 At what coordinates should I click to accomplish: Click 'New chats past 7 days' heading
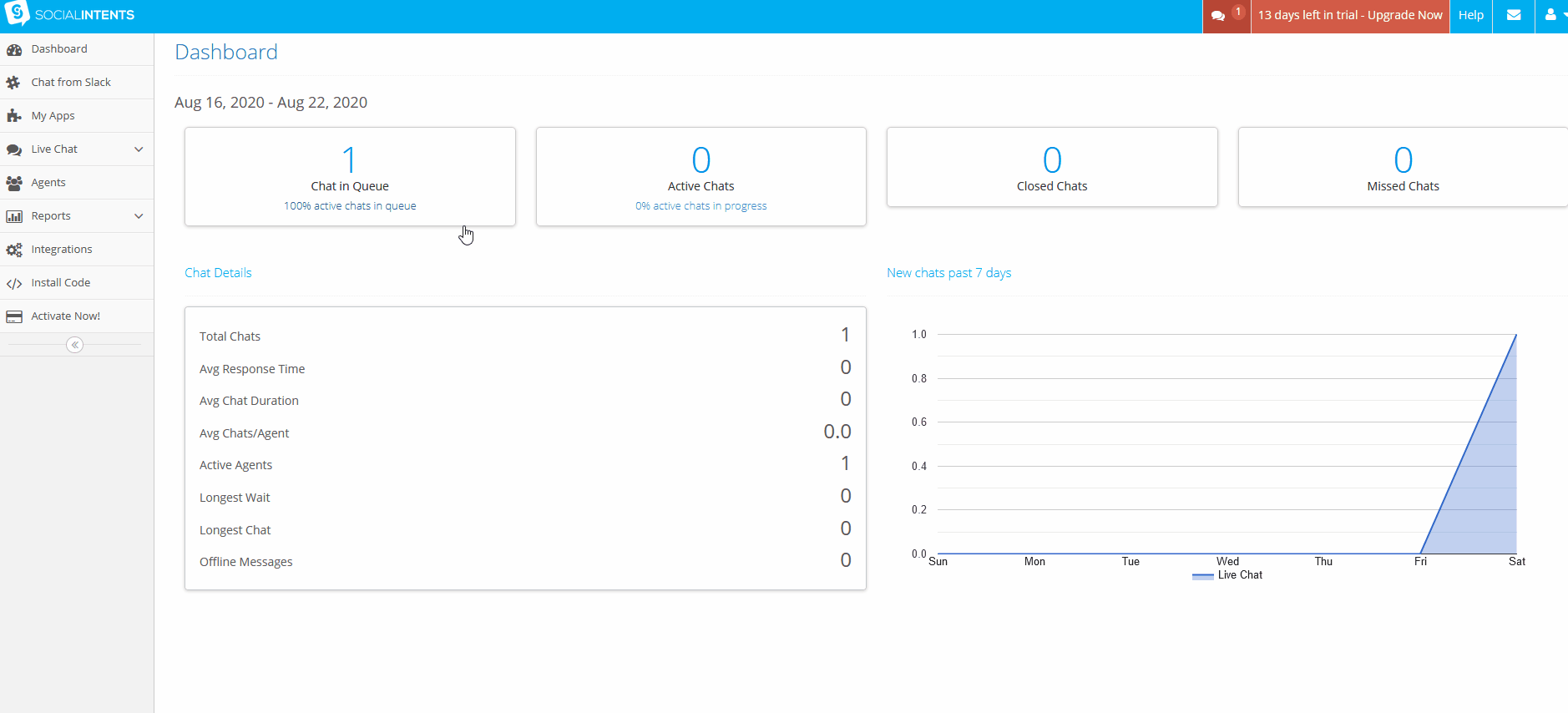(x=949, y=273)
